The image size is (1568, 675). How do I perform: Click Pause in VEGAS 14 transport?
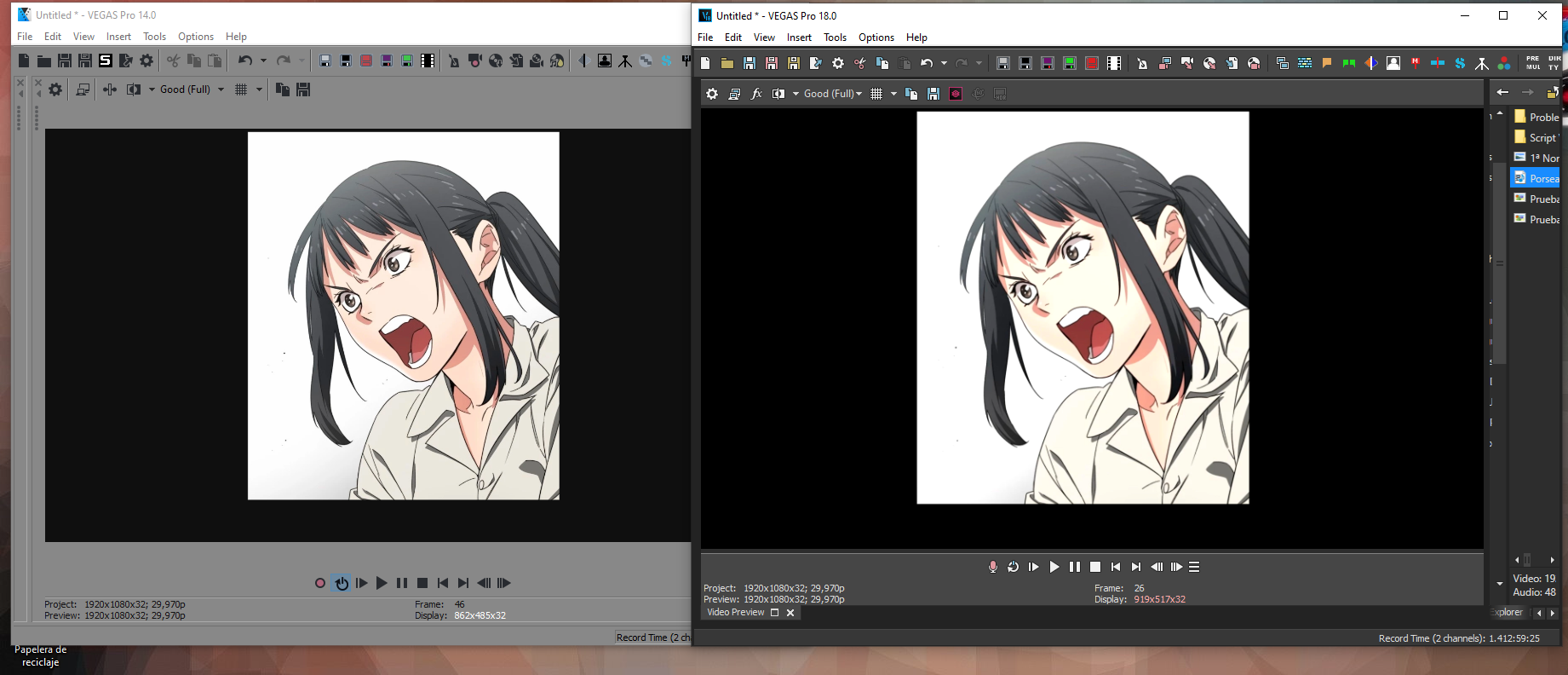pyautogui.click(x=402, y=583)
